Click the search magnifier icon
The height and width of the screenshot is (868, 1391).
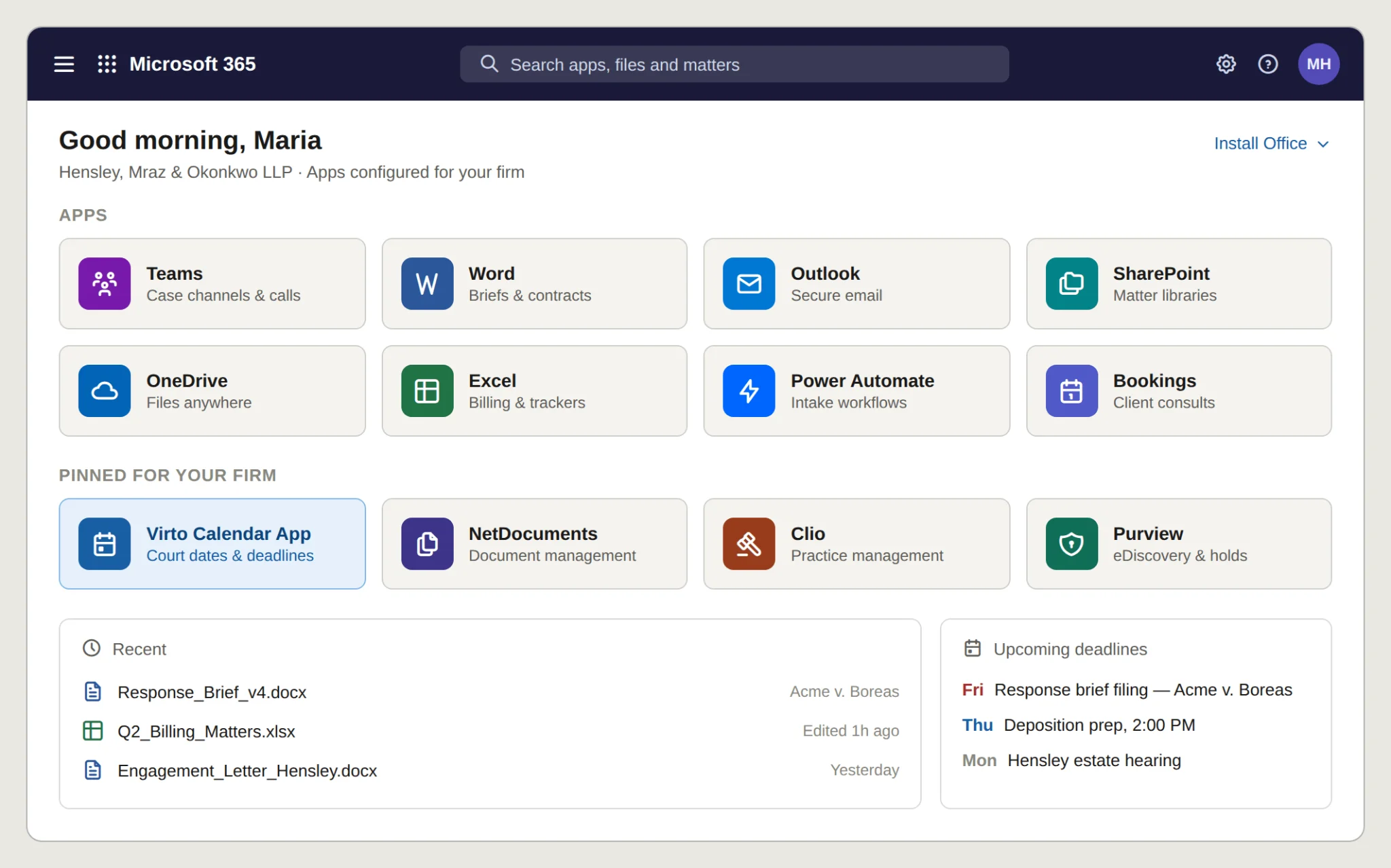coord(489,64)
